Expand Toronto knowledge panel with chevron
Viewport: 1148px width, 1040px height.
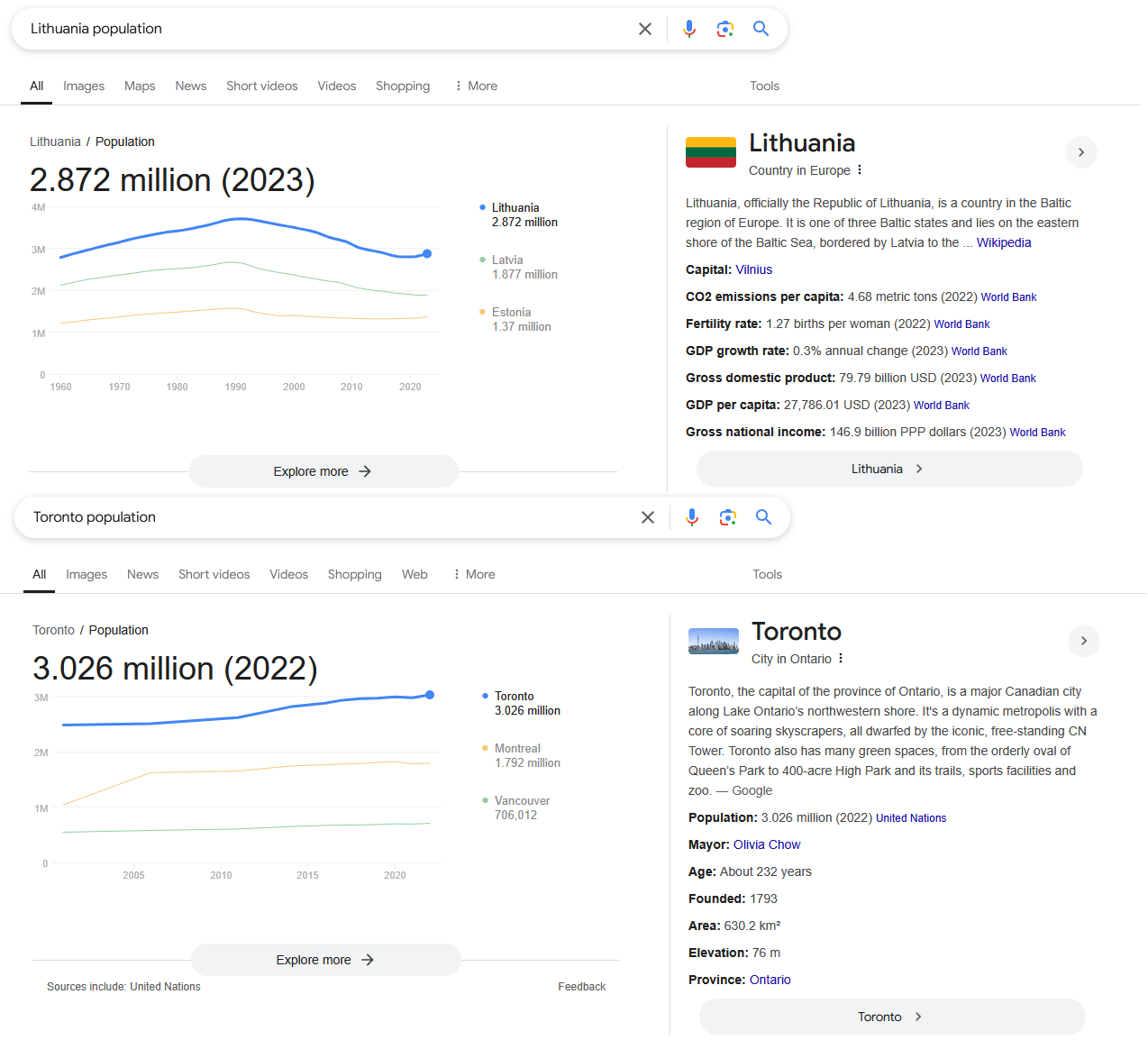point(1084,641)
